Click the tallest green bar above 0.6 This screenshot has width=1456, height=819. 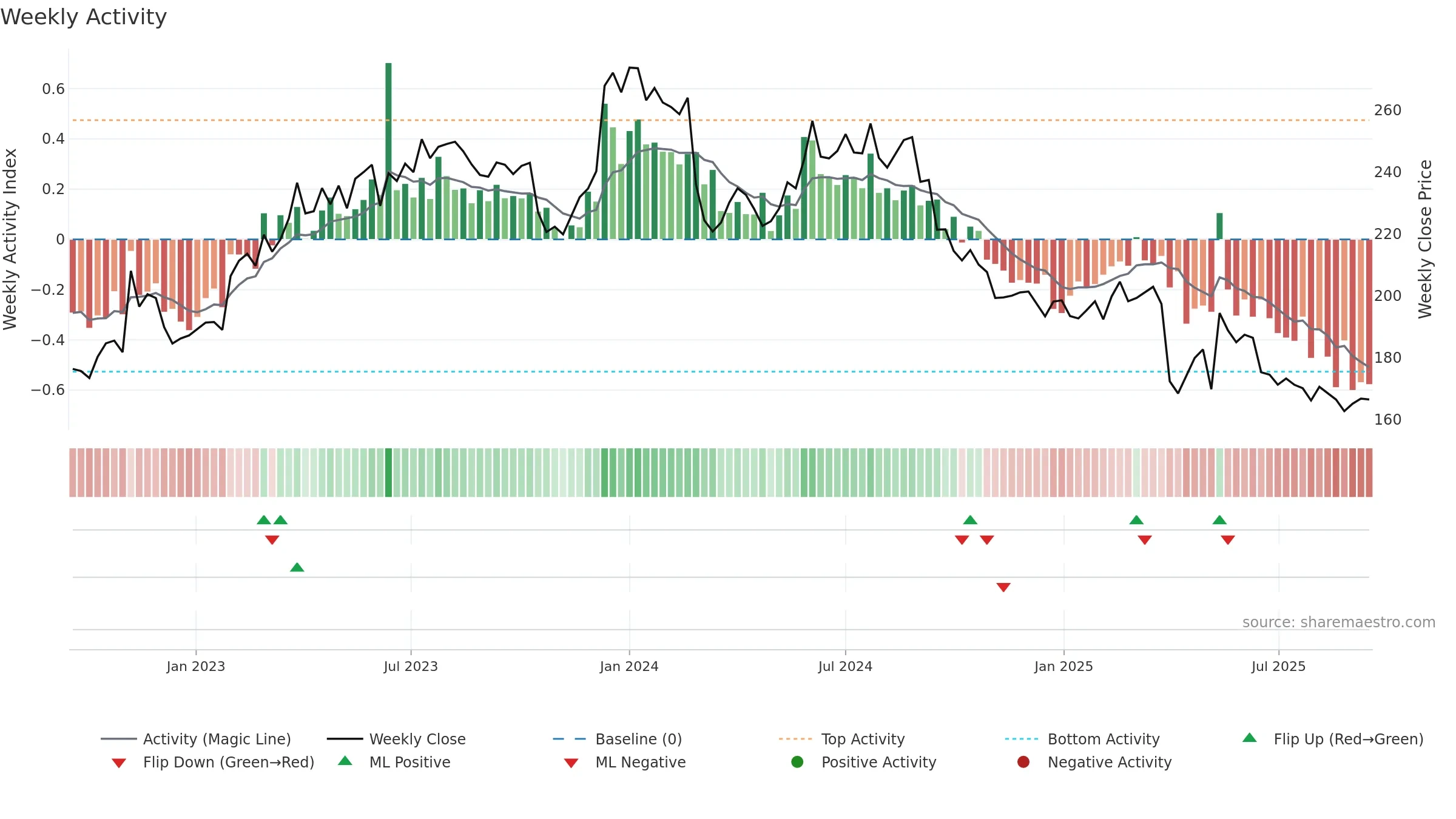coord(388,150)
